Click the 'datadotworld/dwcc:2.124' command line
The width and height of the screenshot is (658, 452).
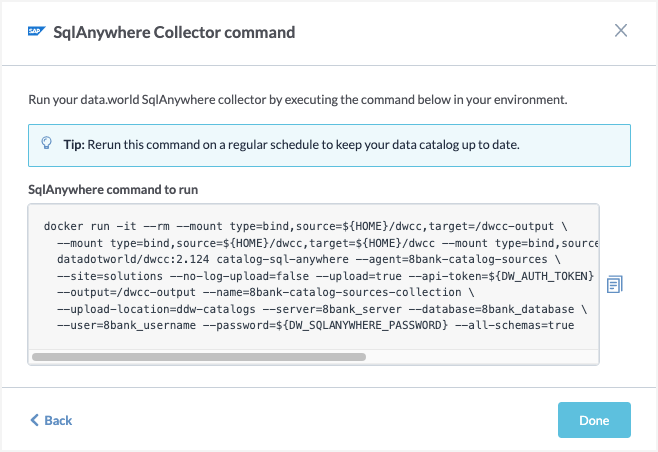(308, 259)
